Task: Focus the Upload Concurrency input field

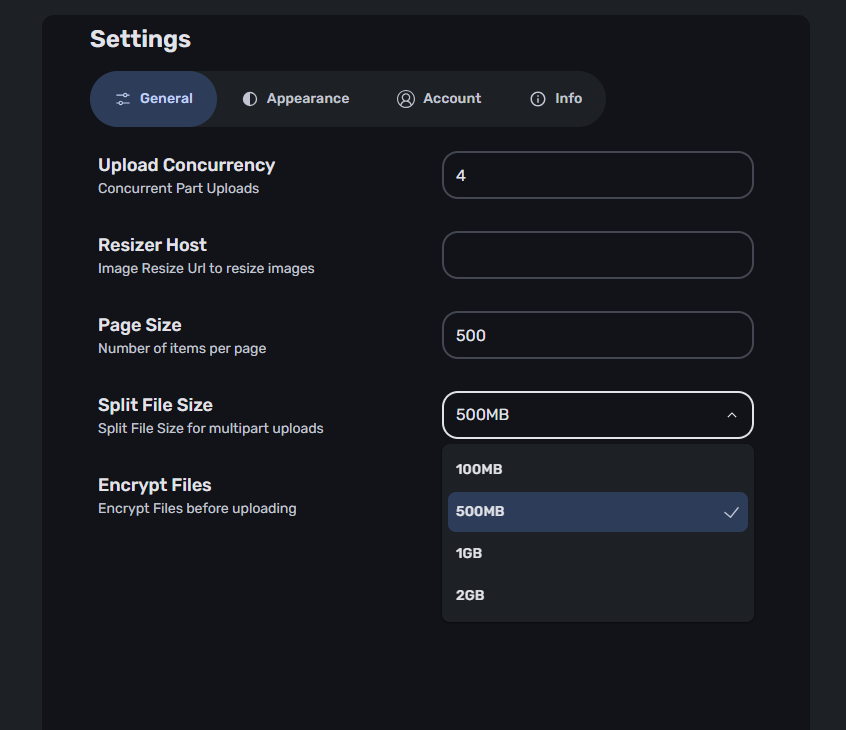Action: pyautogui.click(x=598, y=175)
